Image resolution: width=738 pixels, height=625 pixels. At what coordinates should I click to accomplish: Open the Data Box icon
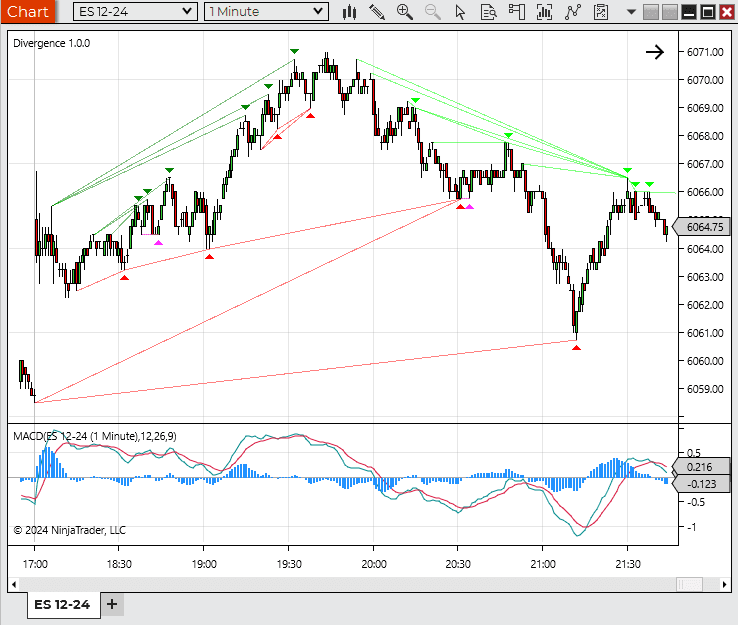click(488, 12)
